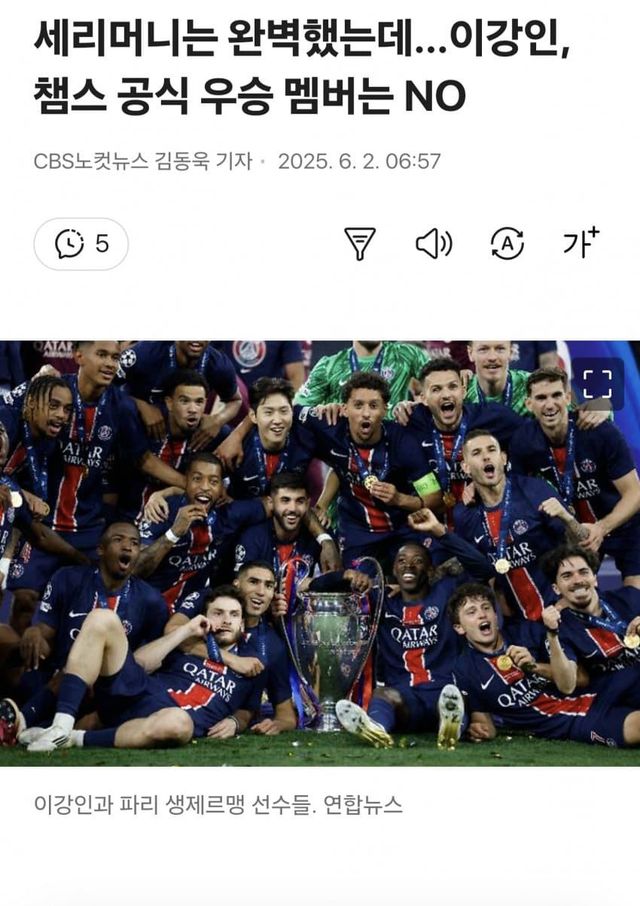Viewport: 640px width, 906px height.
Task: Select reporter name 김동욱 기자
Action: (203, 161)
